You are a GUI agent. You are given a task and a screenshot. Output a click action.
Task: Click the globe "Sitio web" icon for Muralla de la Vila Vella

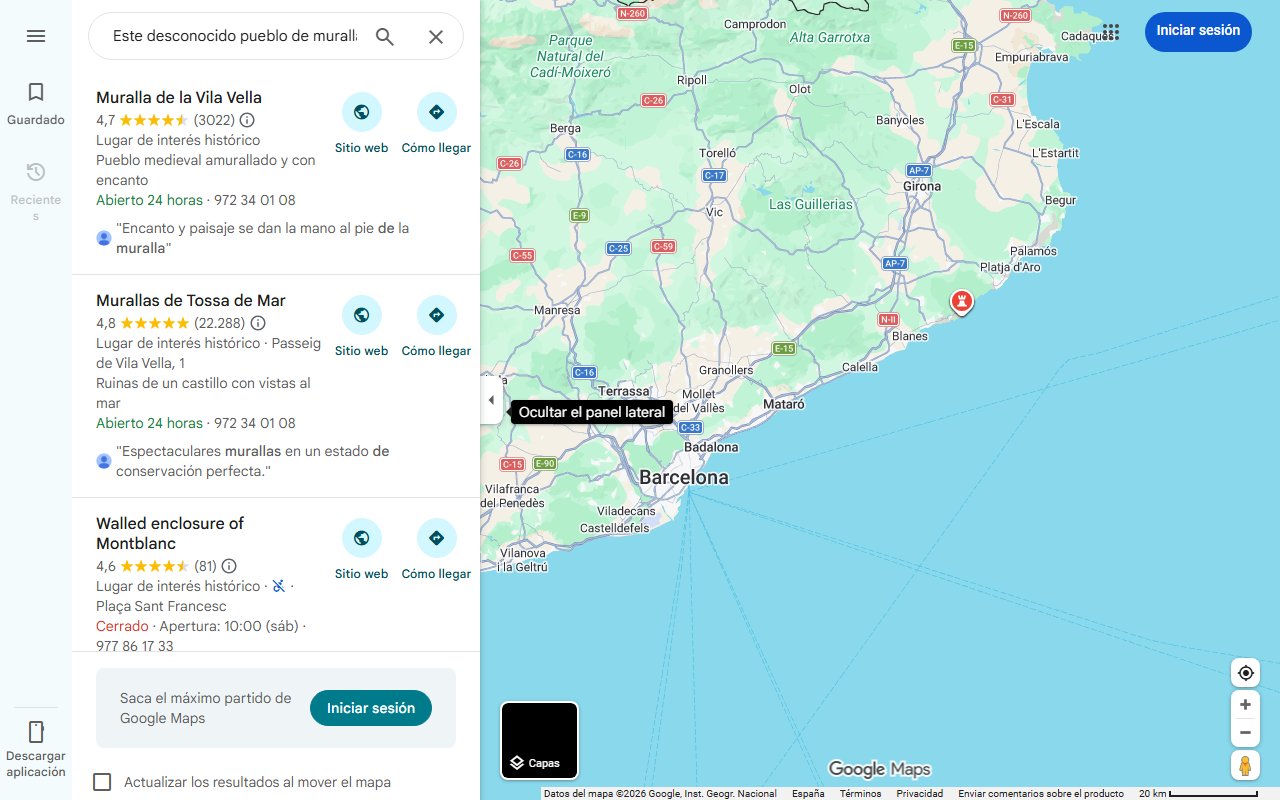361,111
